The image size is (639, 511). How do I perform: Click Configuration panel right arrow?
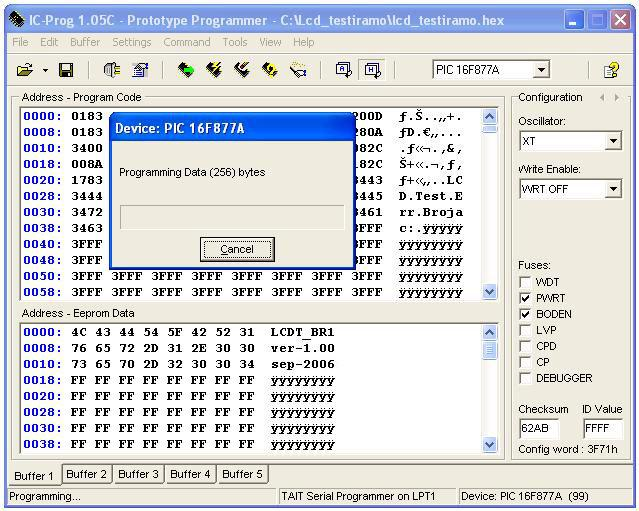click(617, 97)
